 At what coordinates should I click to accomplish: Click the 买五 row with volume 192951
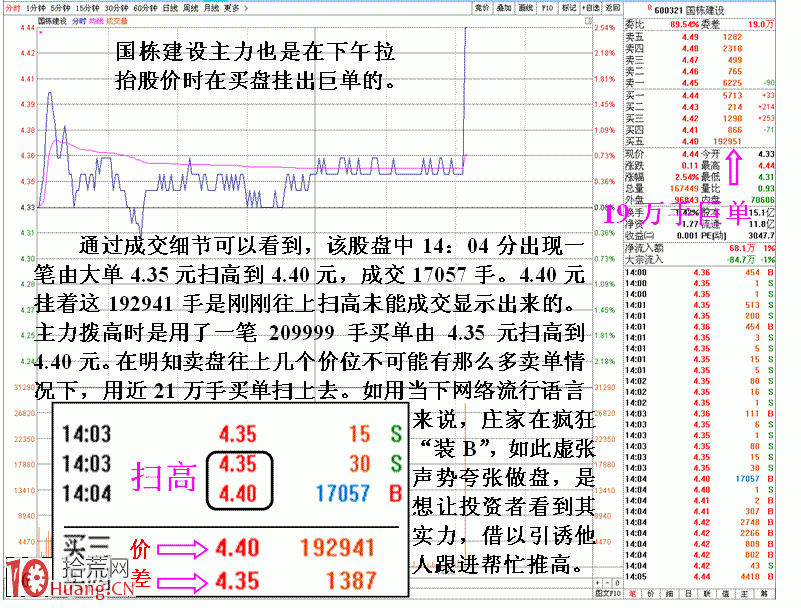[x=700, y=141]
